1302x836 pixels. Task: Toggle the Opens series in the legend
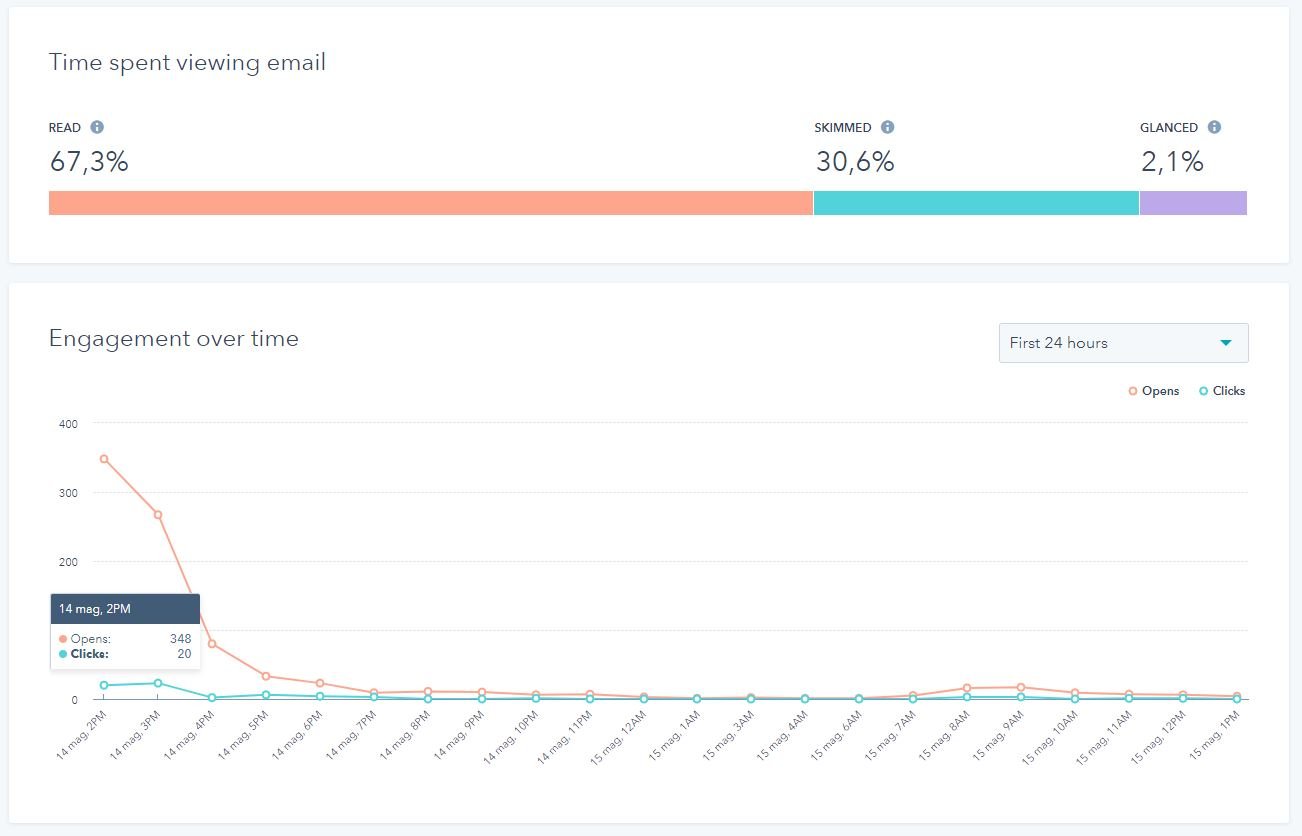[1154, 391]
